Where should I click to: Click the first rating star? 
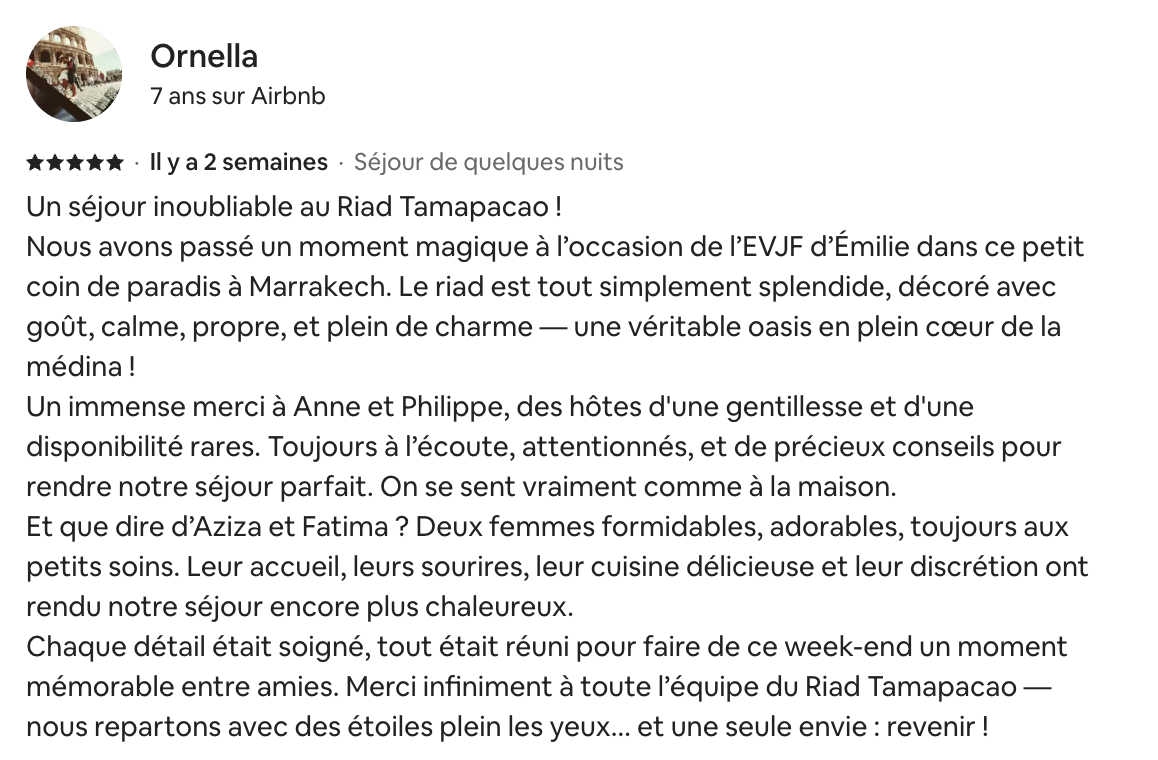coord(35,162)
